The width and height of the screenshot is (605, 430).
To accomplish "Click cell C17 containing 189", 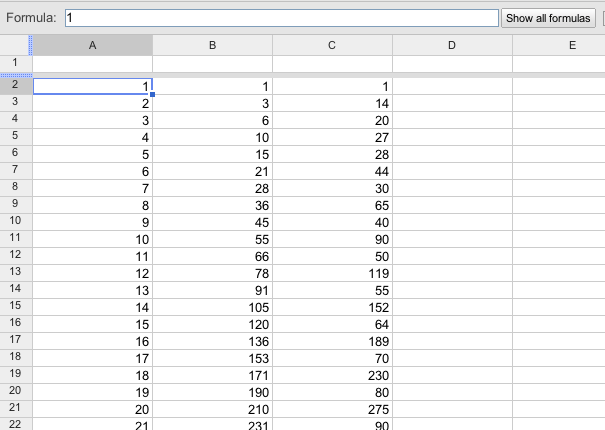I will pos(333,341).
